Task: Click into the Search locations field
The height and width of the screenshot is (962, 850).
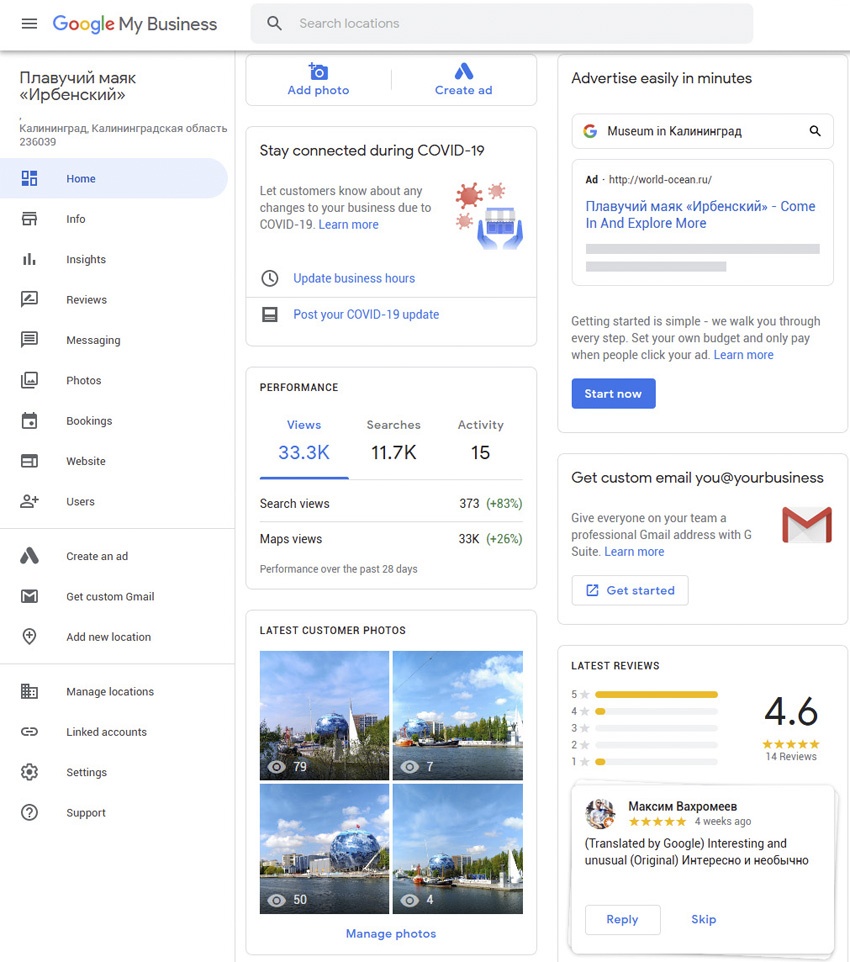Action: (x=502, y=23)
